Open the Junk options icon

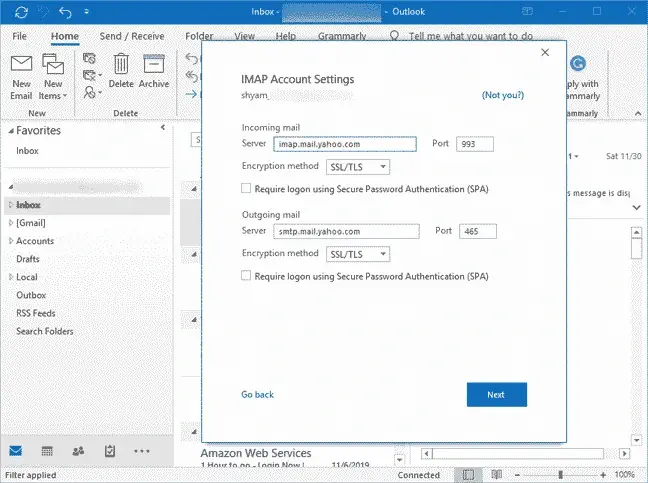[x=92, y=92]
